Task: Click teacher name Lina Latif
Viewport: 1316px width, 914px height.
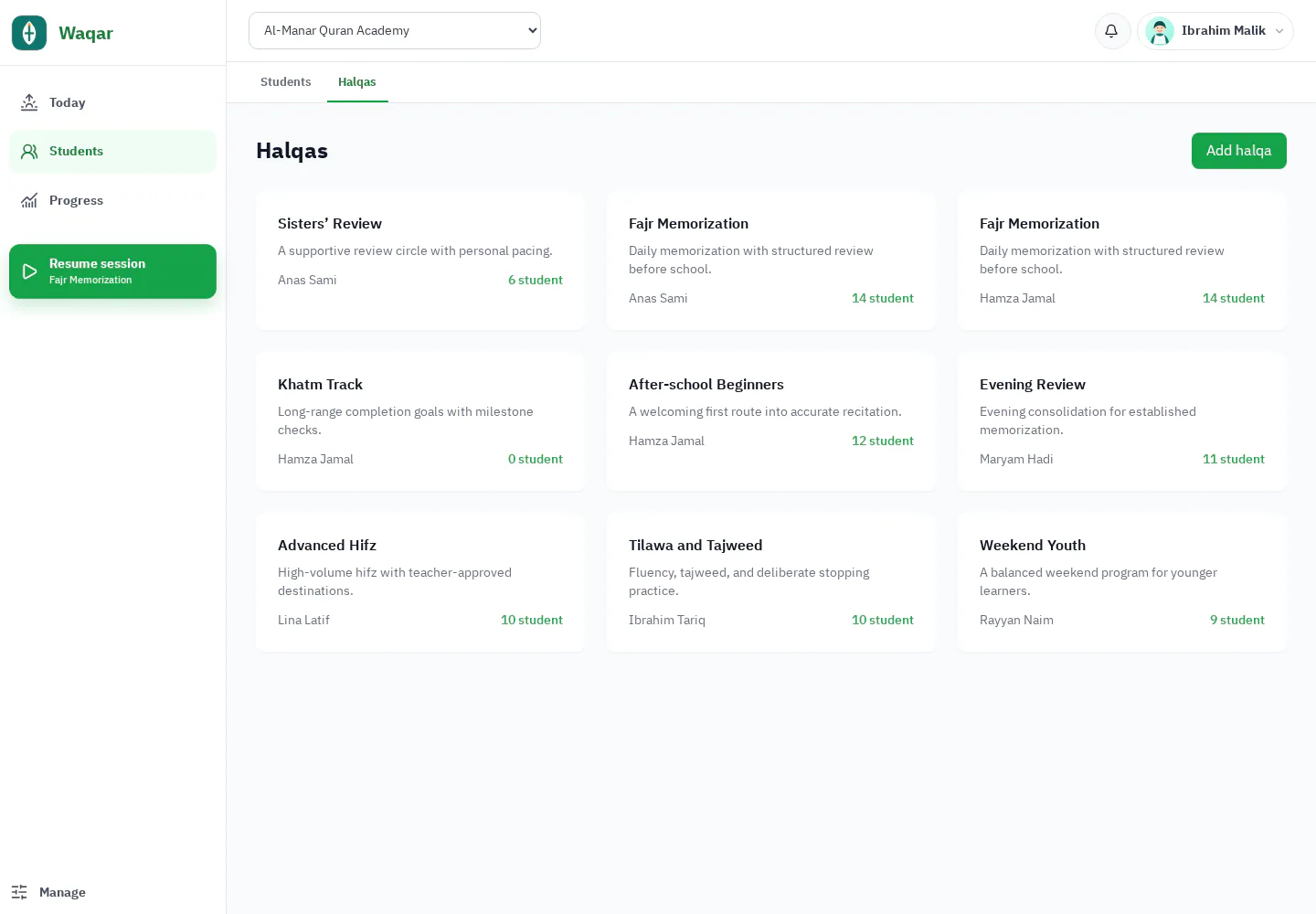Action: click(x=303, y=620)
